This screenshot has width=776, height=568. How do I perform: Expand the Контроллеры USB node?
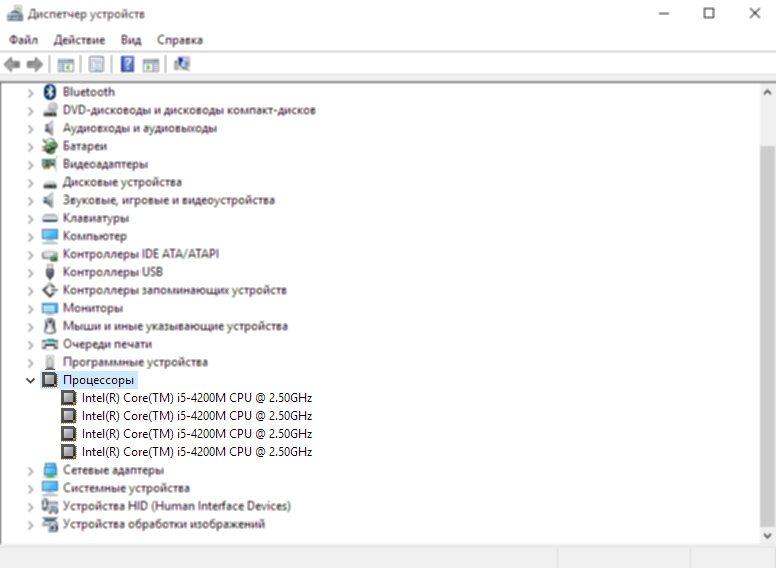coord(30,273)
